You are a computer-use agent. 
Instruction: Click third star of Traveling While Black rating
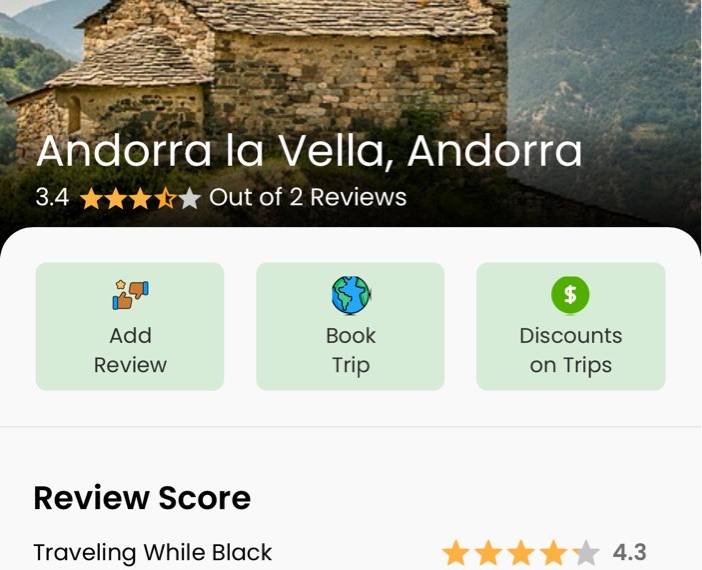[521, 553]
